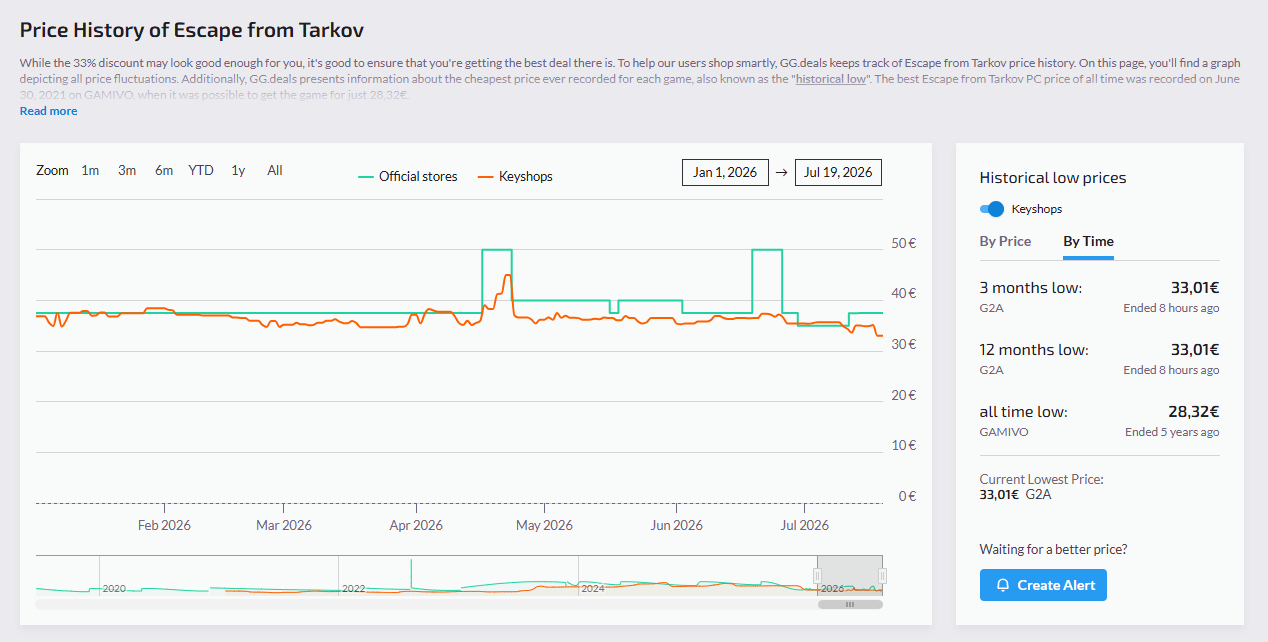Screen dimensions: 1268x642
Task: Toggle the Official stores legend line
Action: pos(408,176)
